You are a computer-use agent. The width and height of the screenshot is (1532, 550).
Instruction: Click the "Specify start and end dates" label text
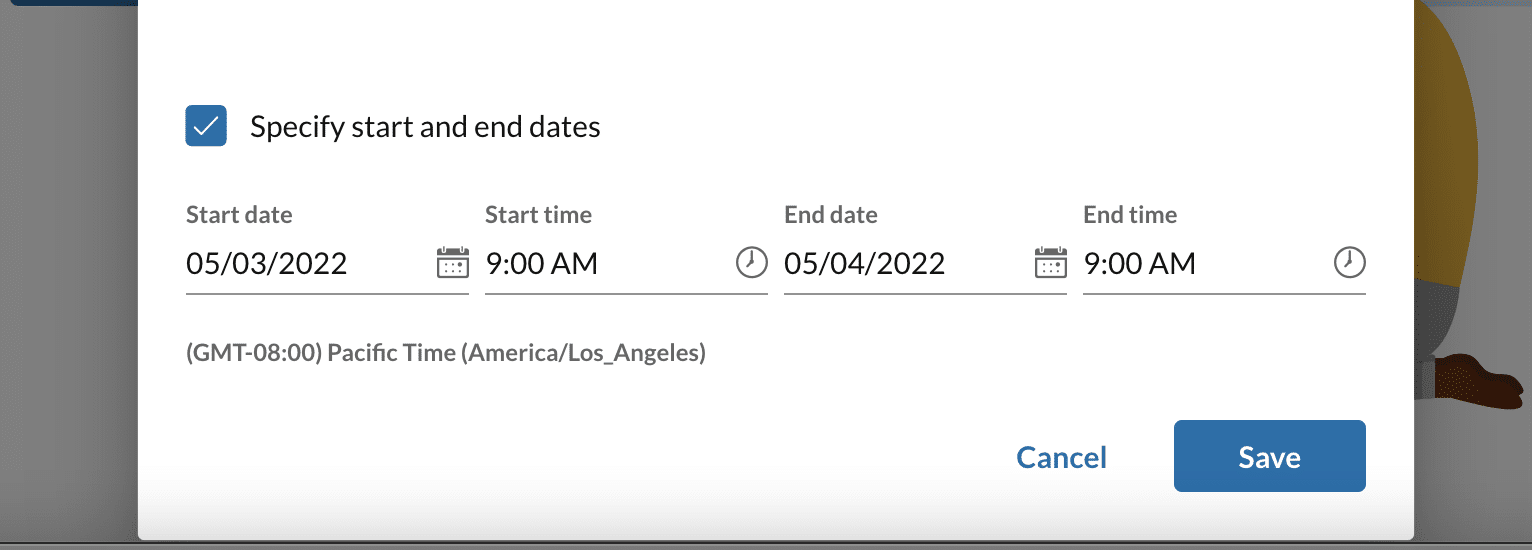[425, 127]
